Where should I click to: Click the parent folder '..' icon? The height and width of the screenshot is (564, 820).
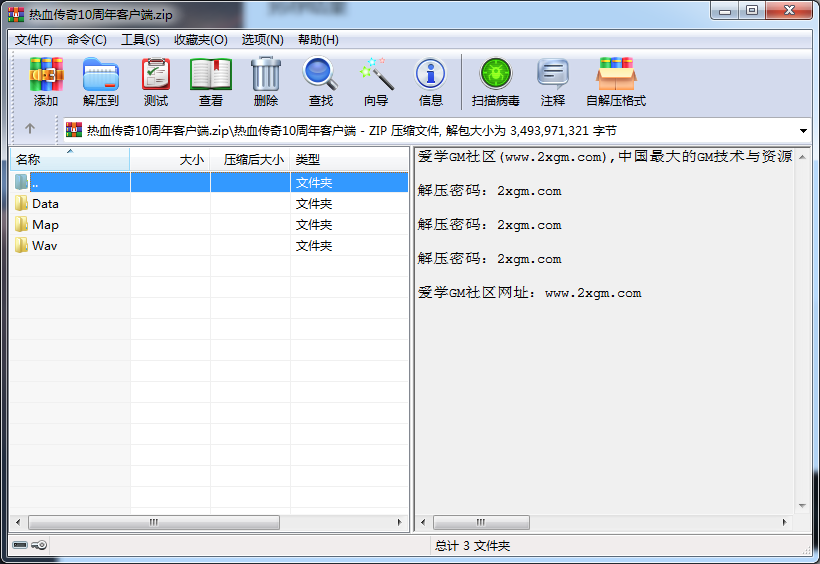coord(21,182)
